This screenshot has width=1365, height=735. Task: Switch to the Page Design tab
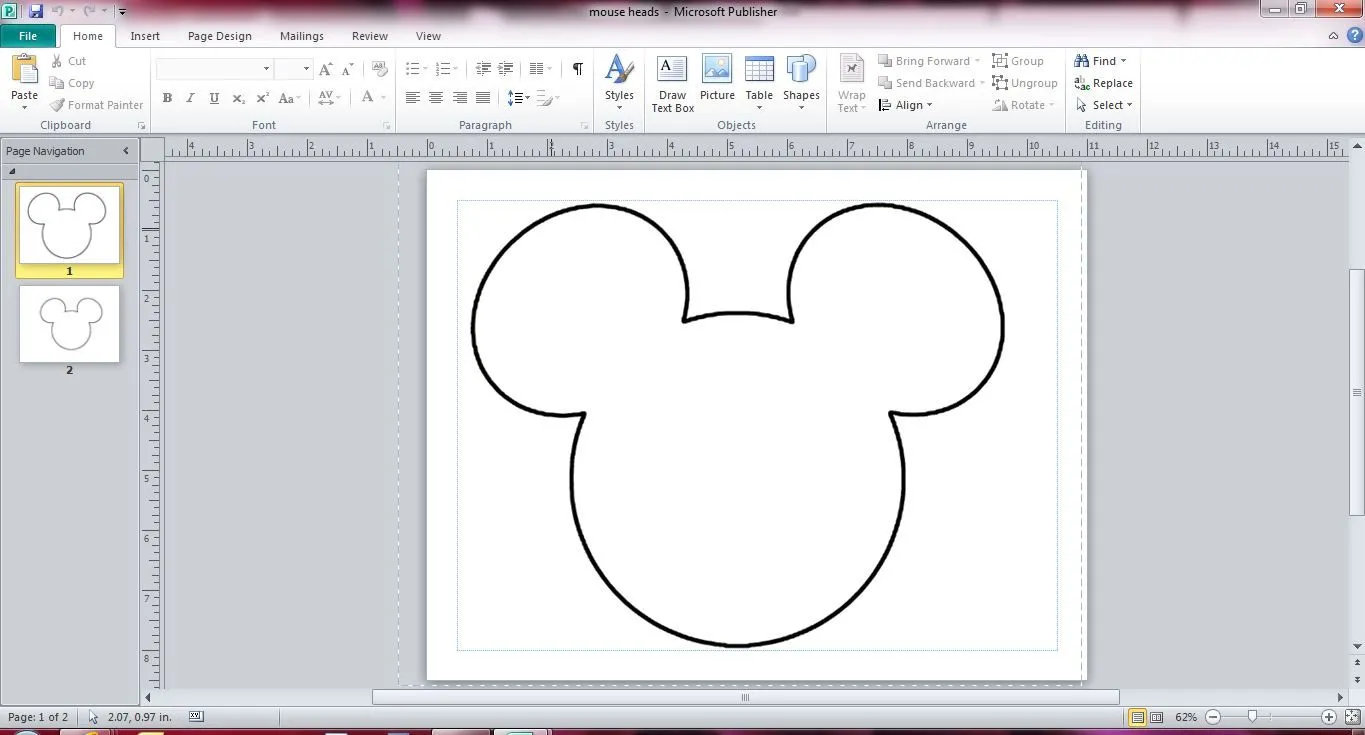(x=220, y=36)
